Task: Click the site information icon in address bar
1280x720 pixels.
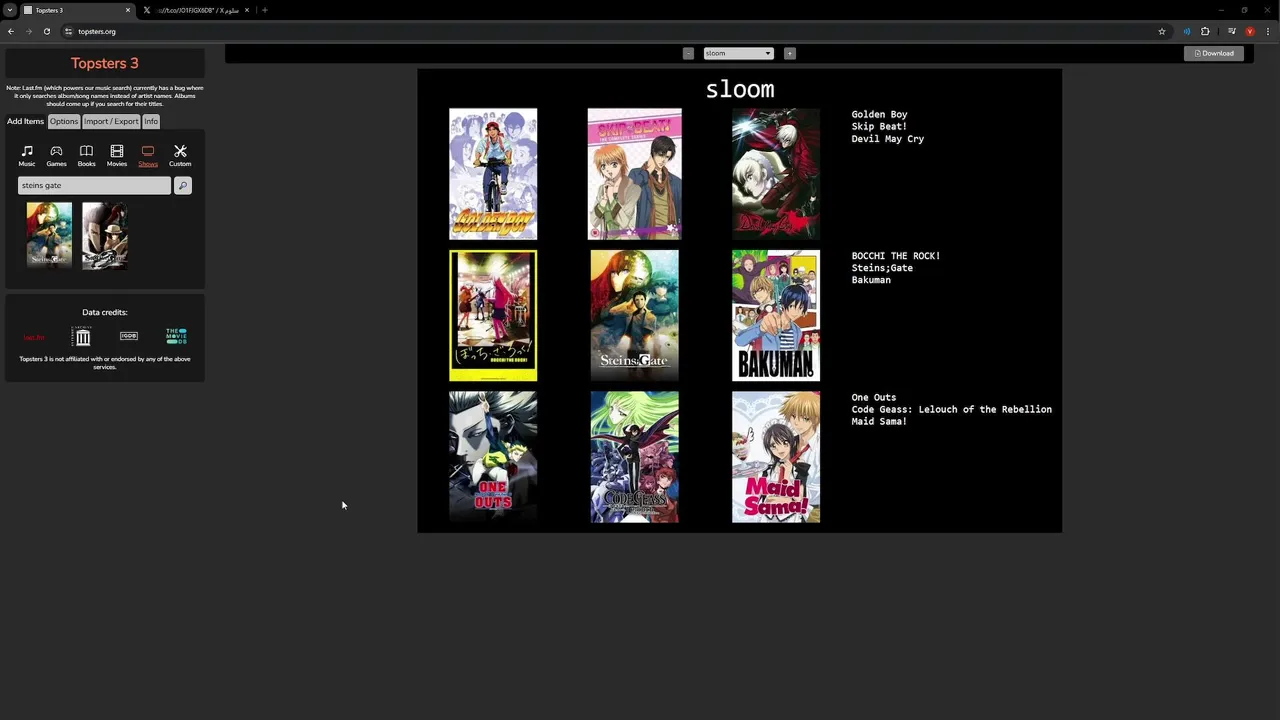Action: [68, 31]
